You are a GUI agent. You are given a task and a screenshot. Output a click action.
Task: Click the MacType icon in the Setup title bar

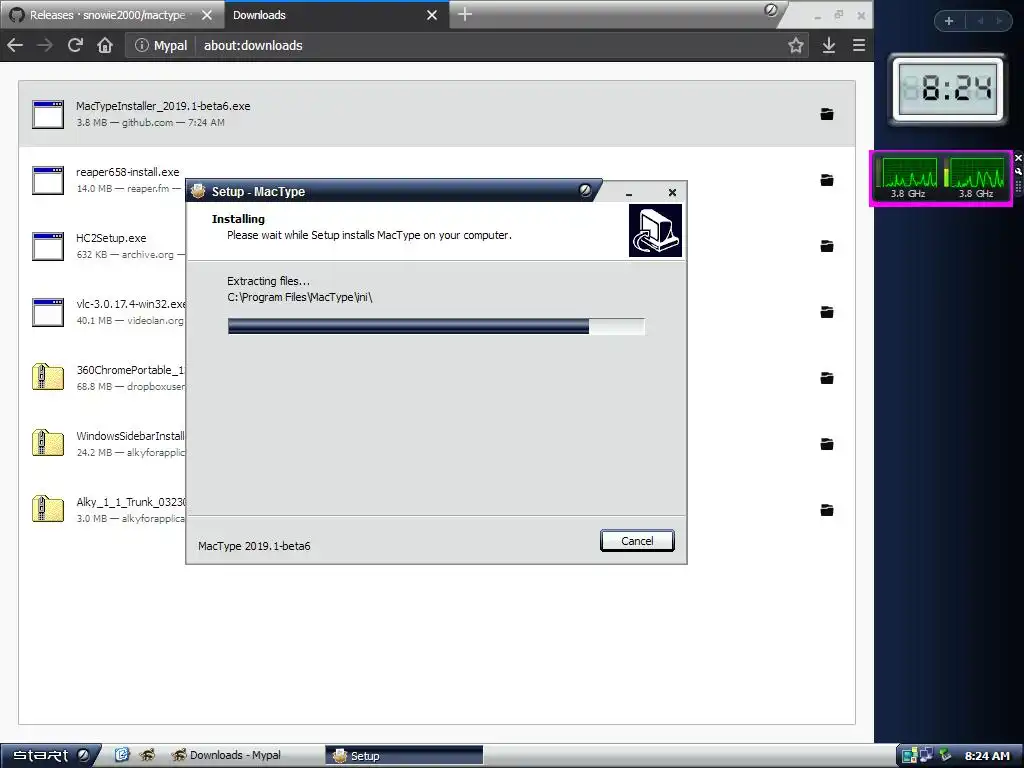(198, 191)
